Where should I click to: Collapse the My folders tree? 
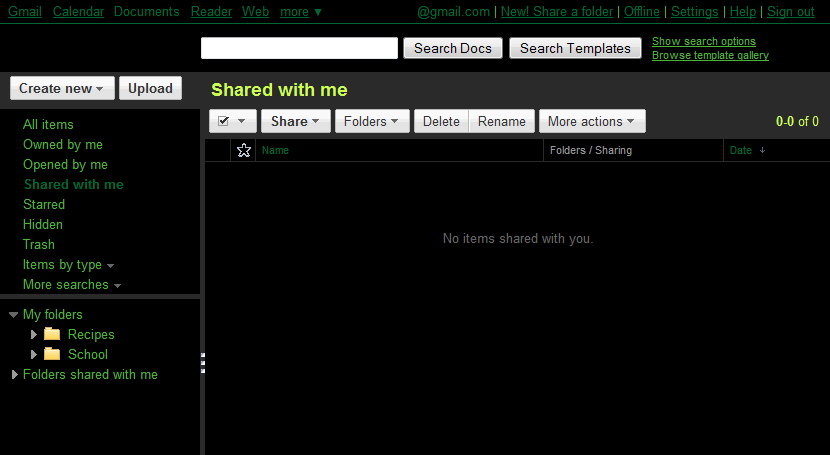coord(14,315)
